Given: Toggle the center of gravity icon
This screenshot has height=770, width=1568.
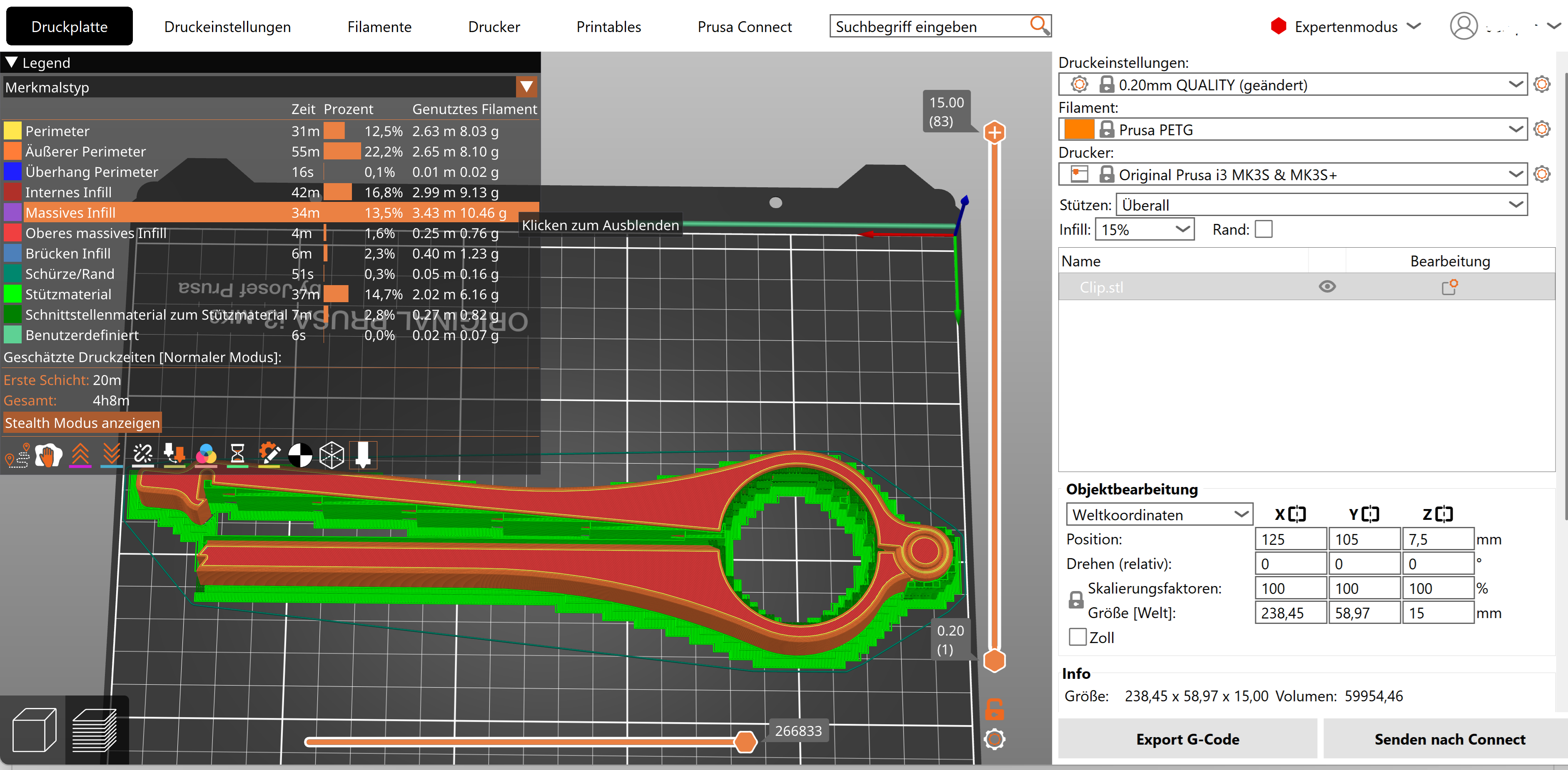Looking at the screenshot, I should tap(300, 455).
